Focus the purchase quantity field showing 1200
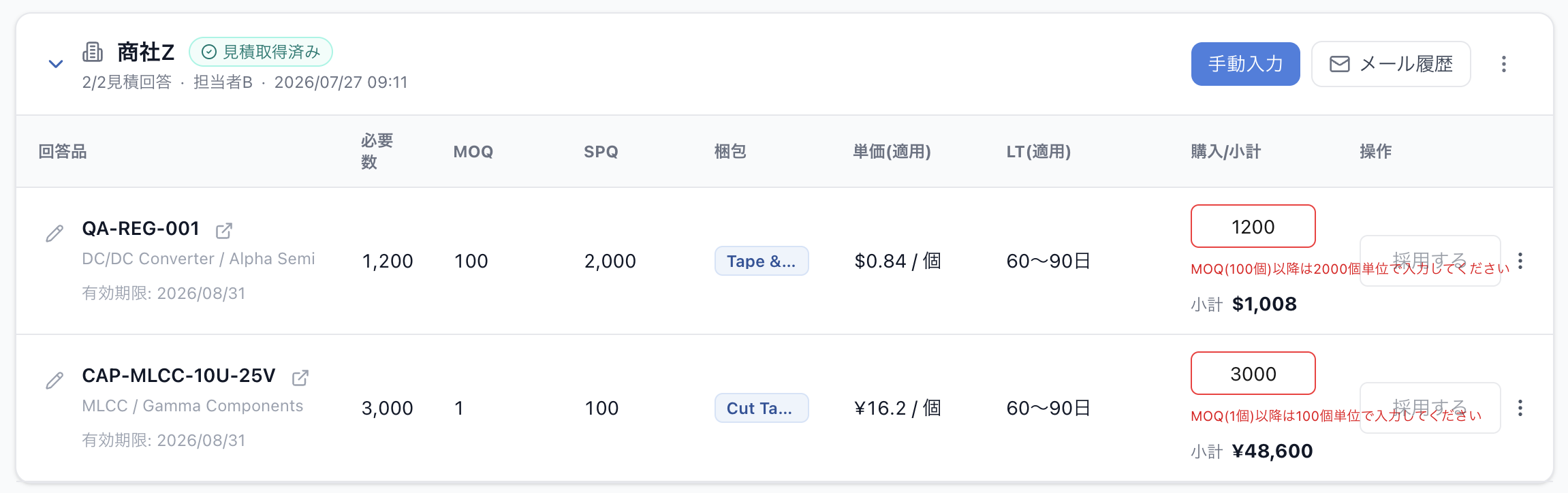Viewport: 1568px width, 493px height. coord(1253,226)
